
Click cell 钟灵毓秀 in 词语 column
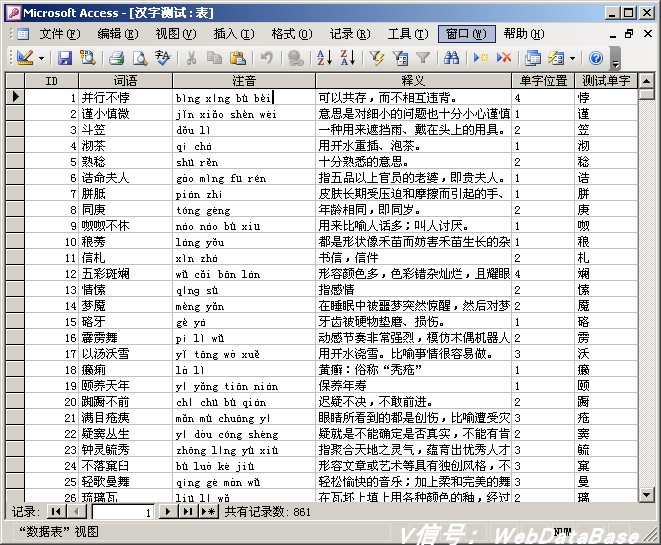[x=125, y=450]
